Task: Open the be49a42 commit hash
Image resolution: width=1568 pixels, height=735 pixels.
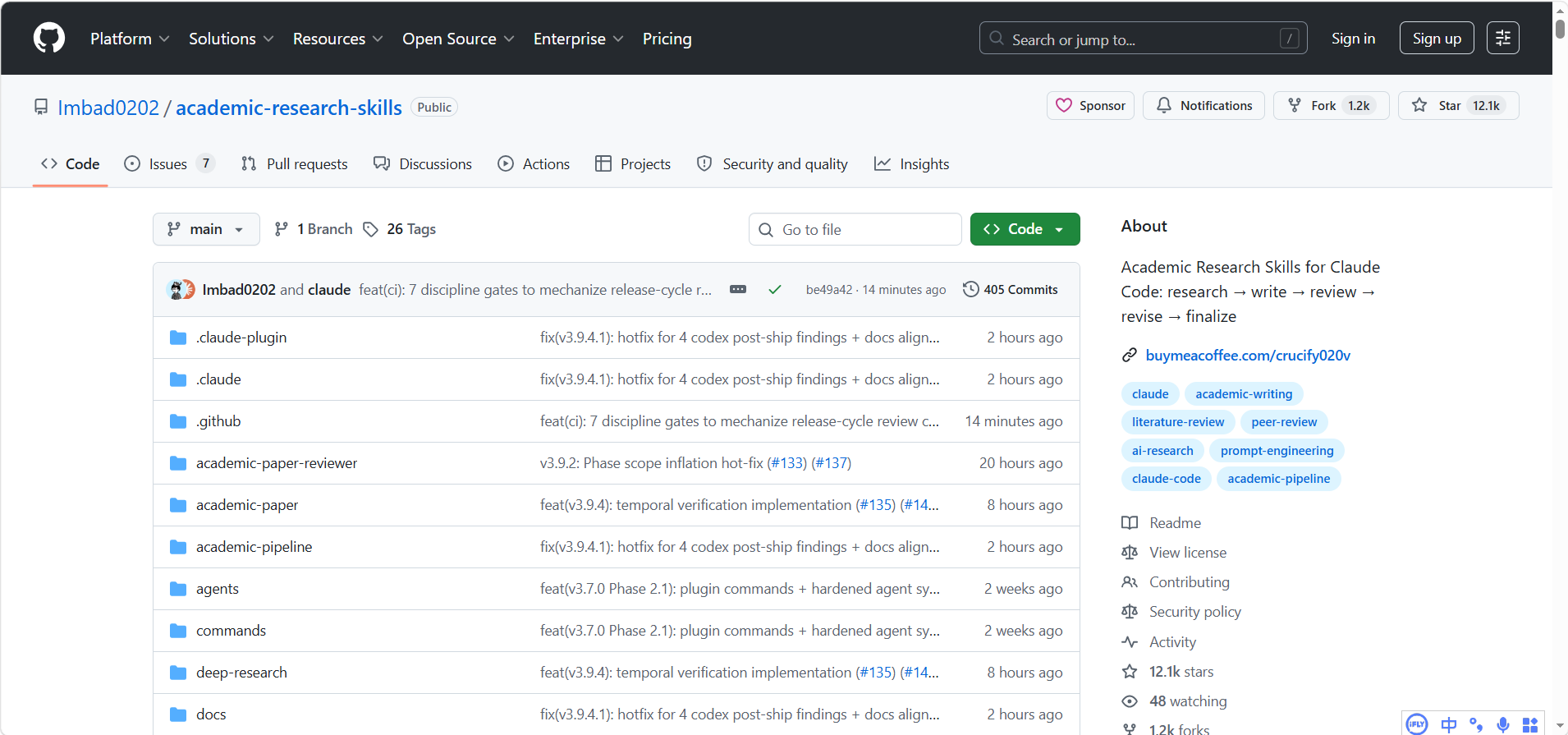Action: [829, 290]
